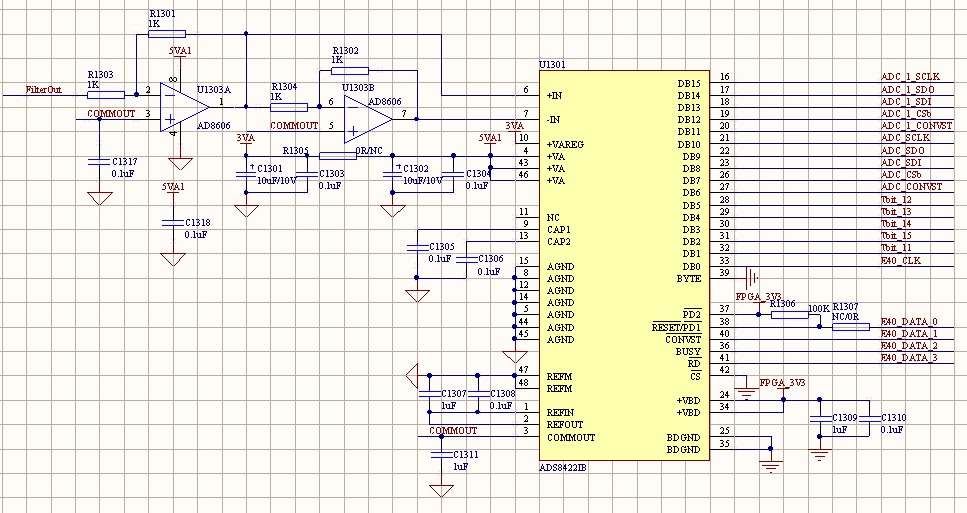Select the C1317 capacitor designator

125,162
